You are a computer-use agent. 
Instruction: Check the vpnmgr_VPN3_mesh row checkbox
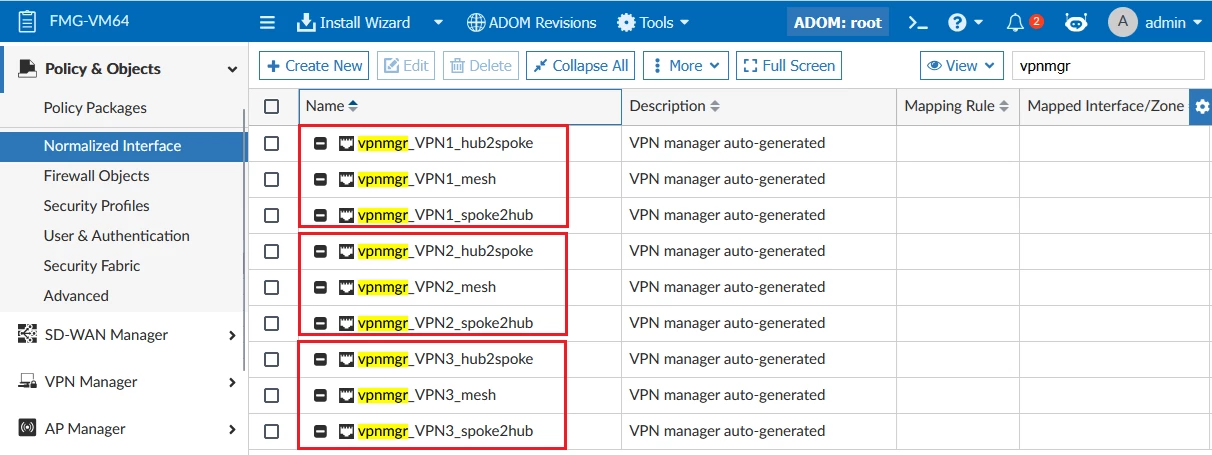[x=272, y=395]
